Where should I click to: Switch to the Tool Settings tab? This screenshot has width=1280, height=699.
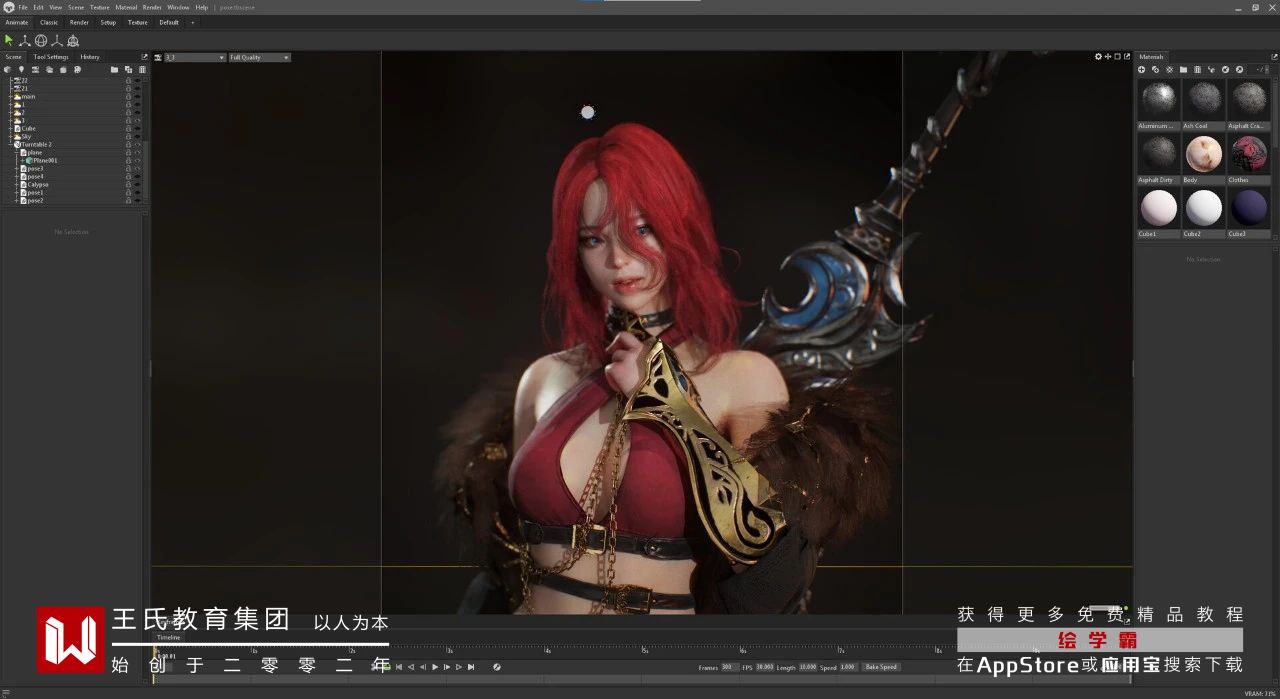click(51, 57)
